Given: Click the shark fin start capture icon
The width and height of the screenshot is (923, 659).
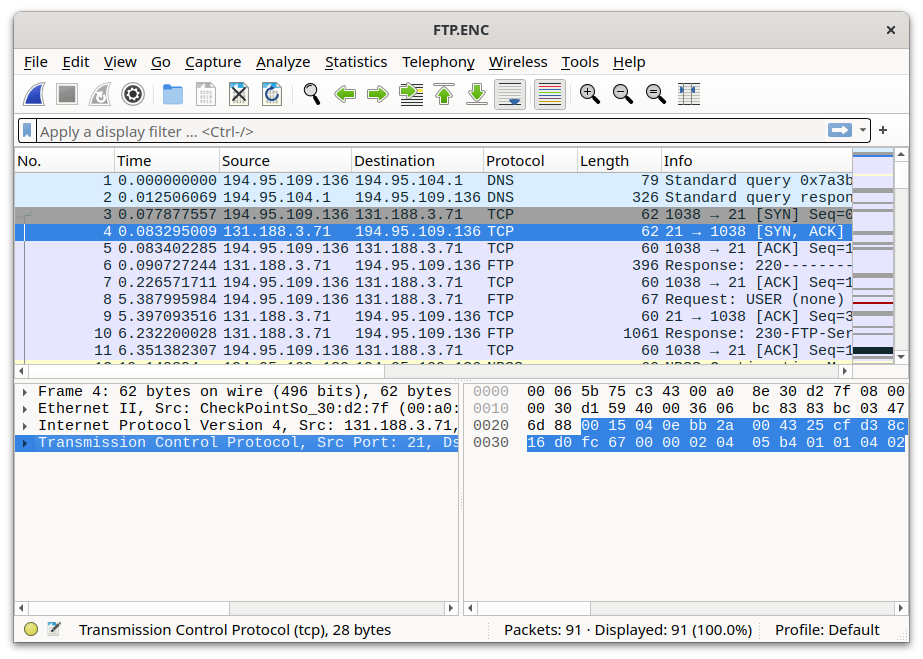Looking at the screenshot, I should [35, 94].
